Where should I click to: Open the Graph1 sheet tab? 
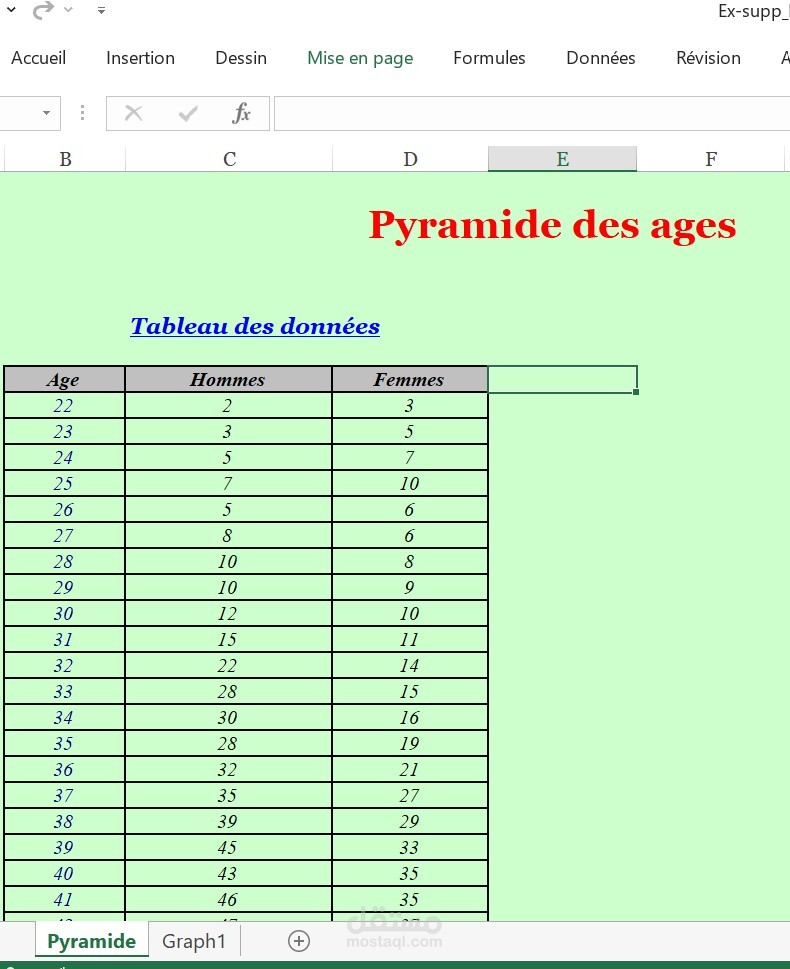[193, 941]
